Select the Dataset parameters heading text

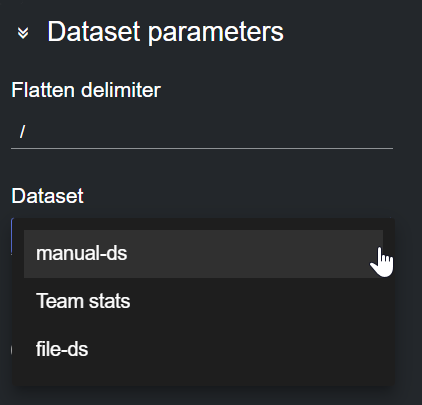[165, 32]
